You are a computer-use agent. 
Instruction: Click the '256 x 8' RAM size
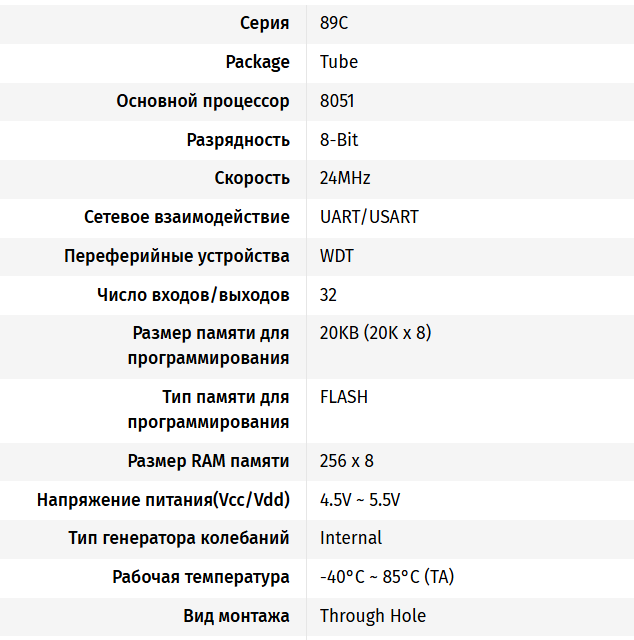click(x=347, y=461)
